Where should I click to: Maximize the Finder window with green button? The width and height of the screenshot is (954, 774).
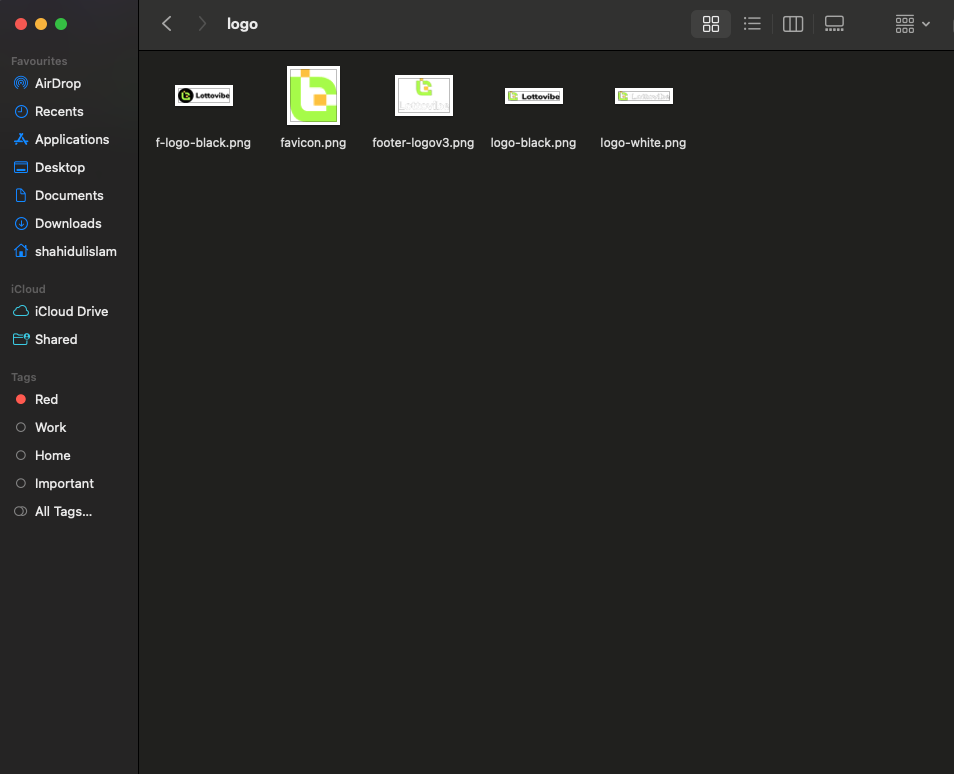(61, 24)
